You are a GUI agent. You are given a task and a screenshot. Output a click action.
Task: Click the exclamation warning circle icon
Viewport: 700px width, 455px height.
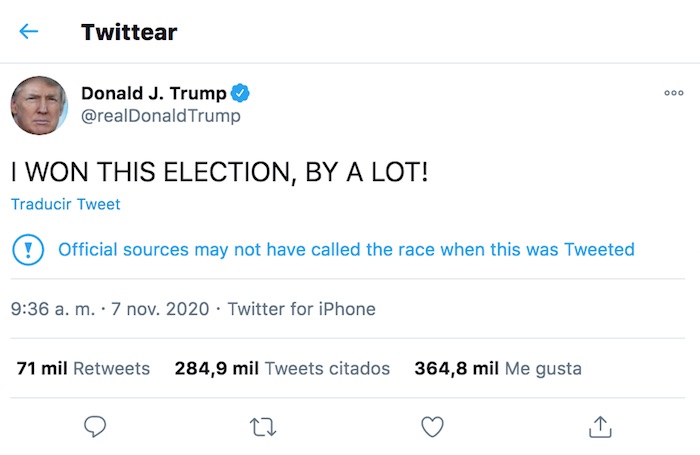pos(28,249)
